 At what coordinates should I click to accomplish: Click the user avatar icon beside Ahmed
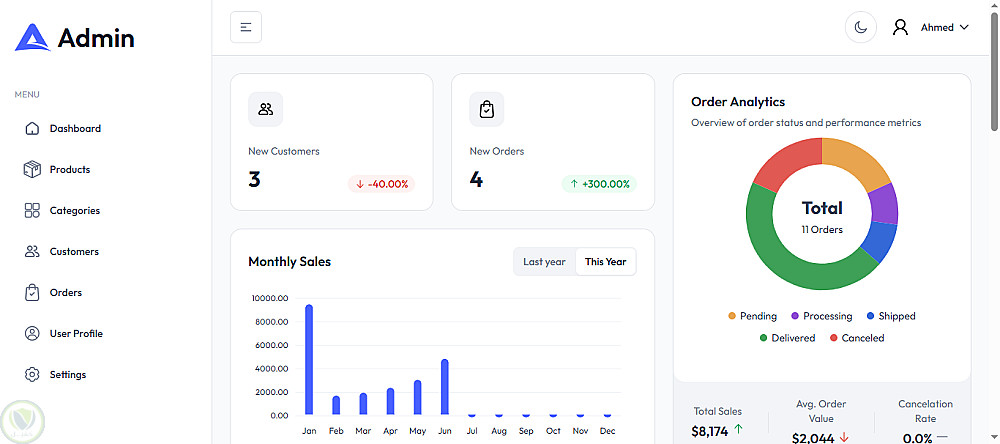901,28
